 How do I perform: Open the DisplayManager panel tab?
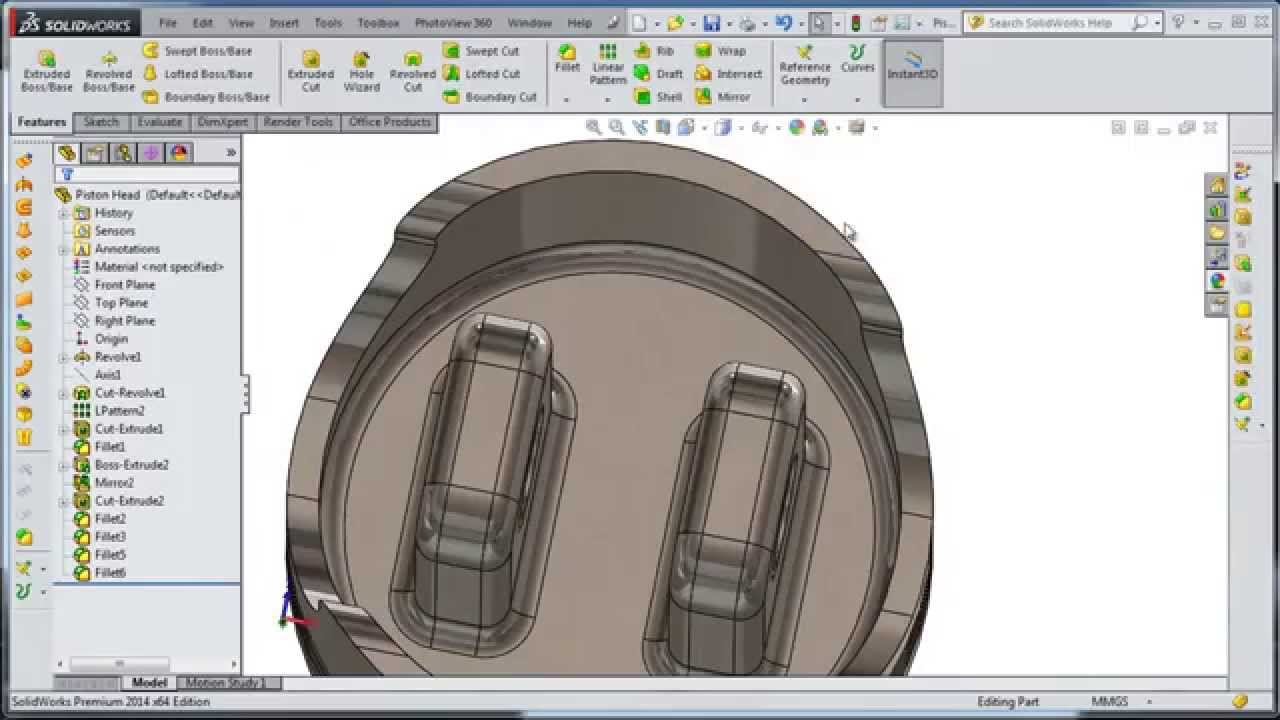(x=179, y=153)
